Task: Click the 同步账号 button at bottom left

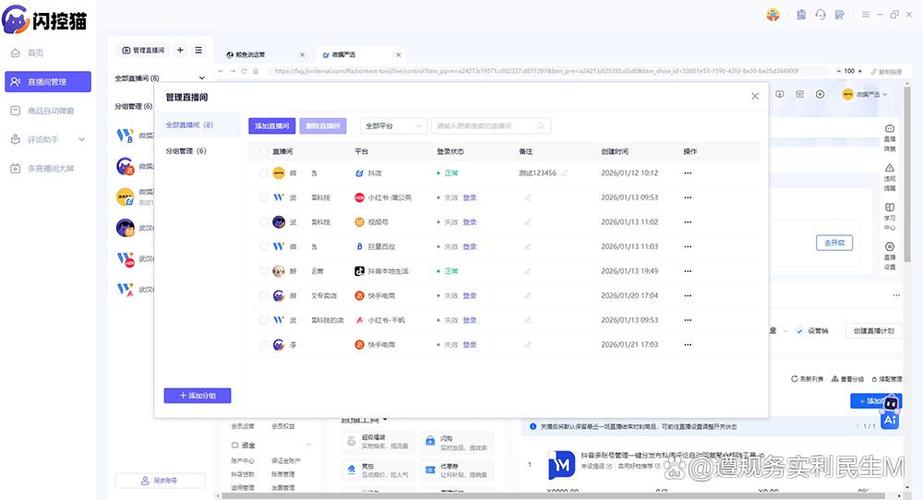Action: [160, 481]
